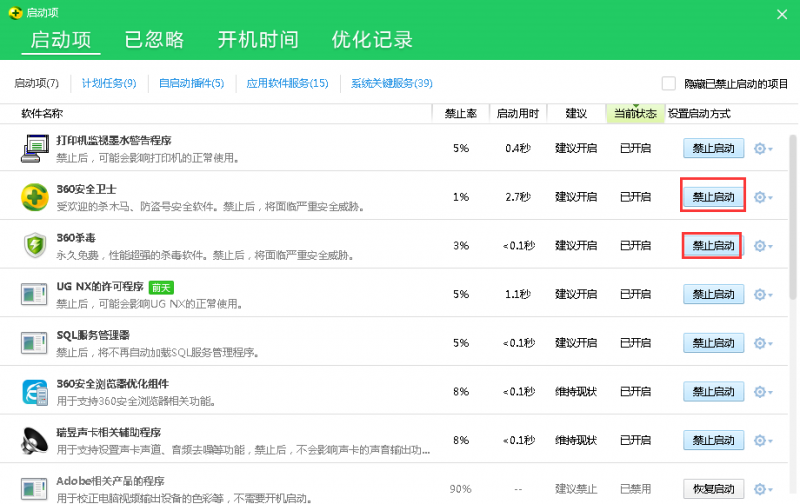Click the 90% 禁止率 value for Adobe

[x=460, y=489]
